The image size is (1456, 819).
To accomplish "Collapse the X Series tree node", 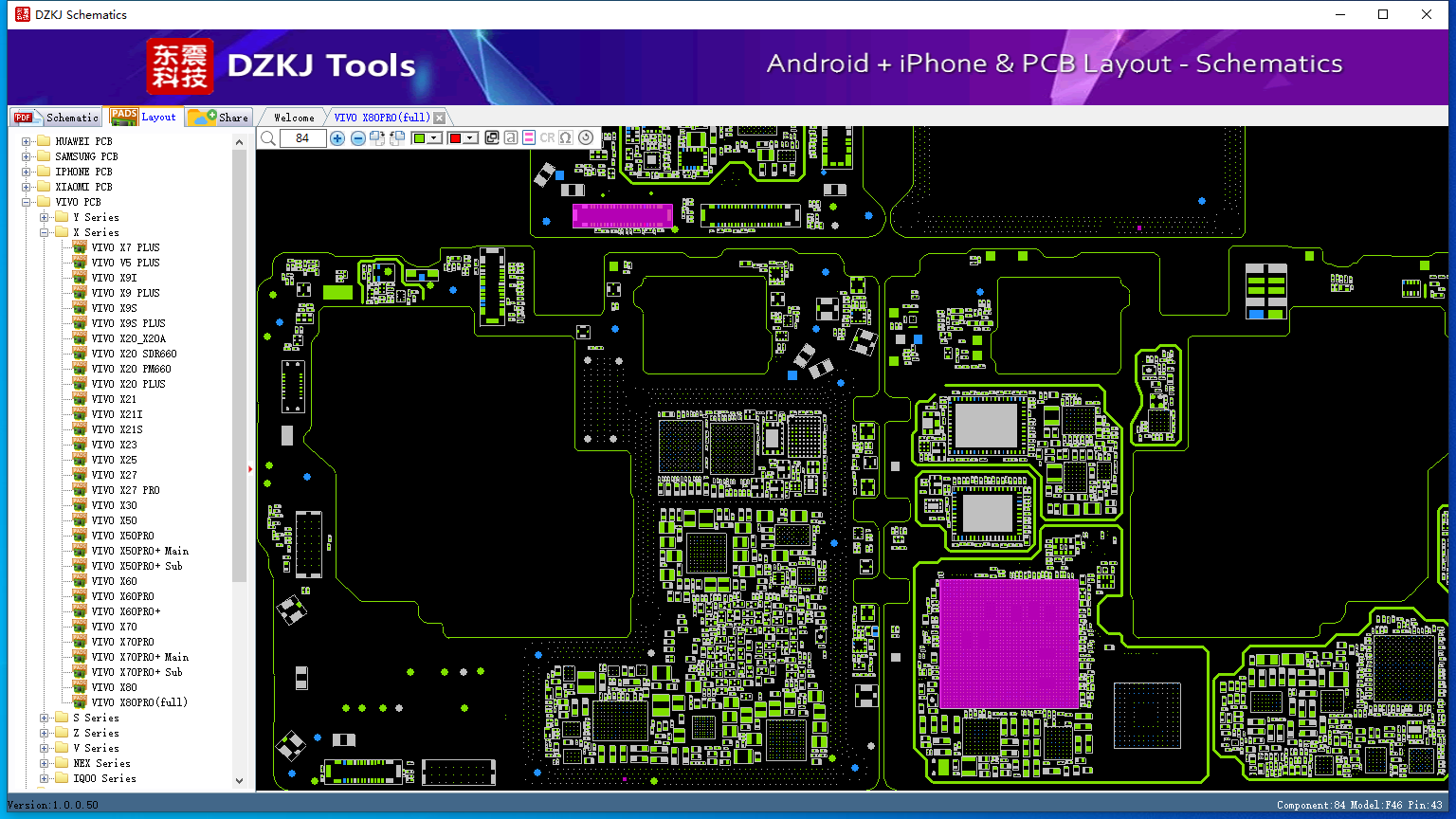I will point(45,232).
